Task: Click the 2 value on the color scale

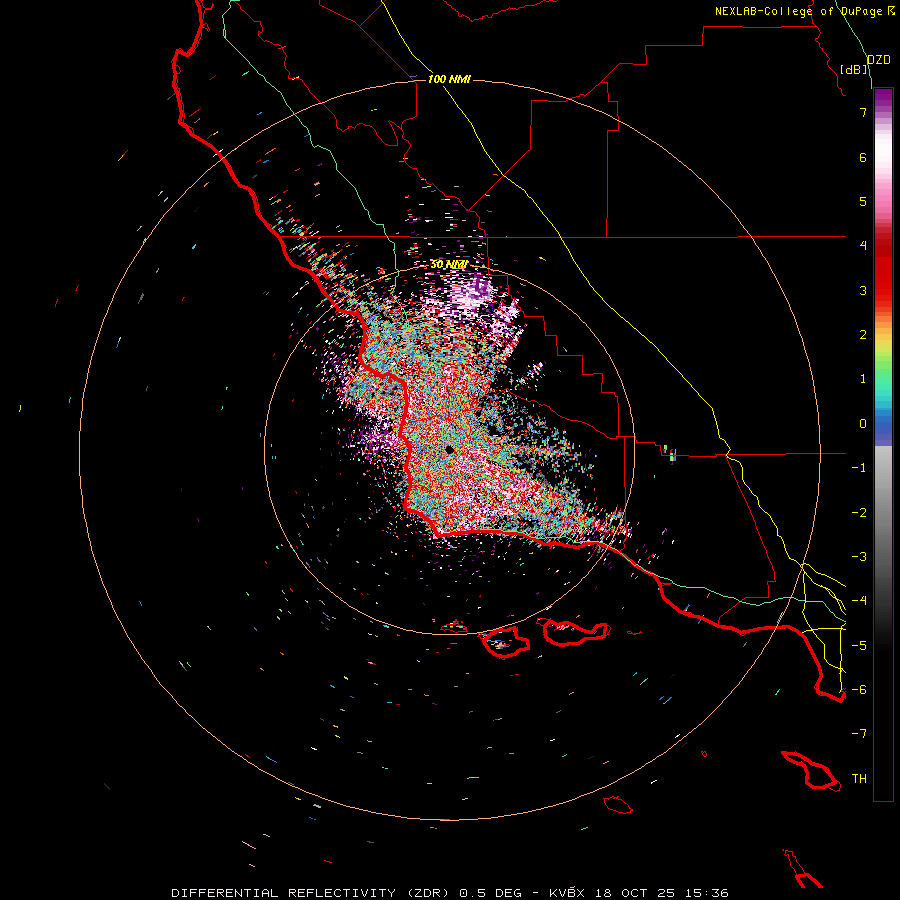Action: [x=863, y=335]
